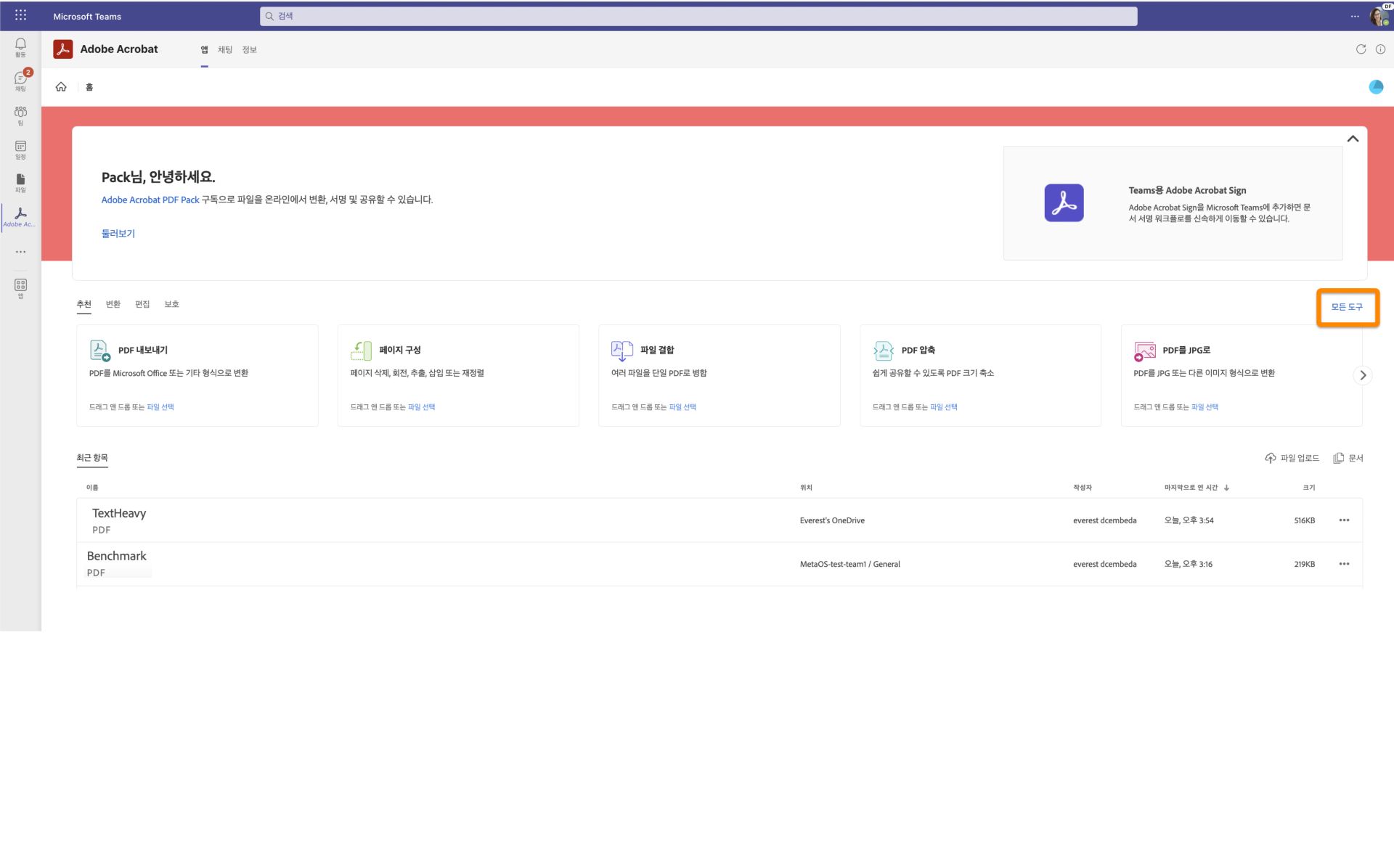Select the 편집 tools tab
Image resolution: width=1394 pixels, height=868 pixels.
(x=142, y=304)
